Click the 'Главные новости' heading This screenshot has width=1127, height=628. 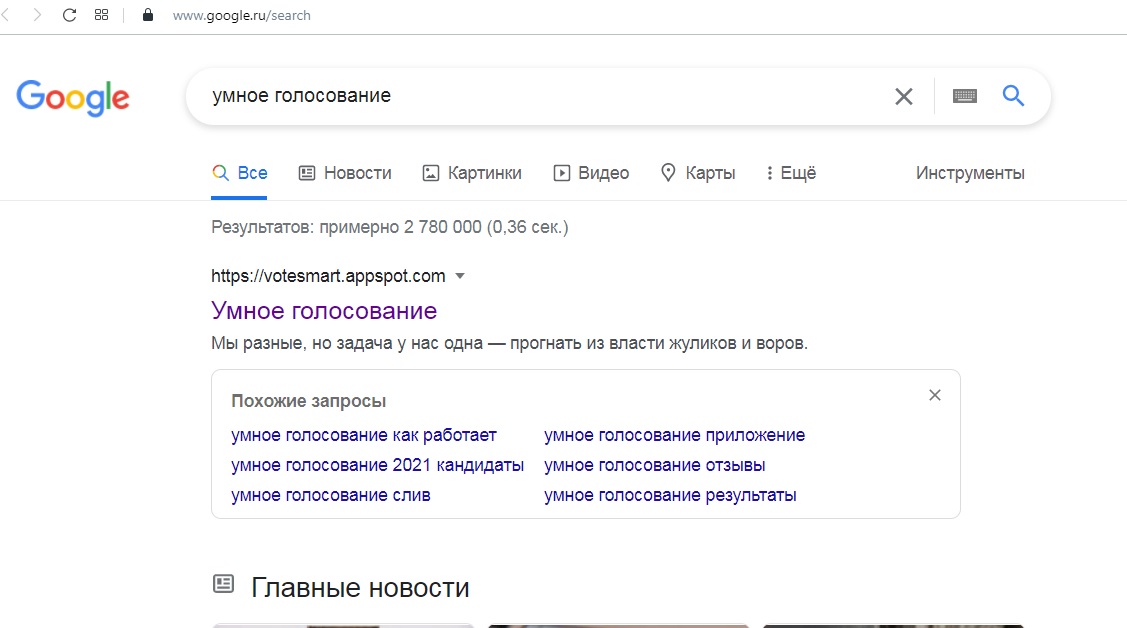tap(360, 588)
